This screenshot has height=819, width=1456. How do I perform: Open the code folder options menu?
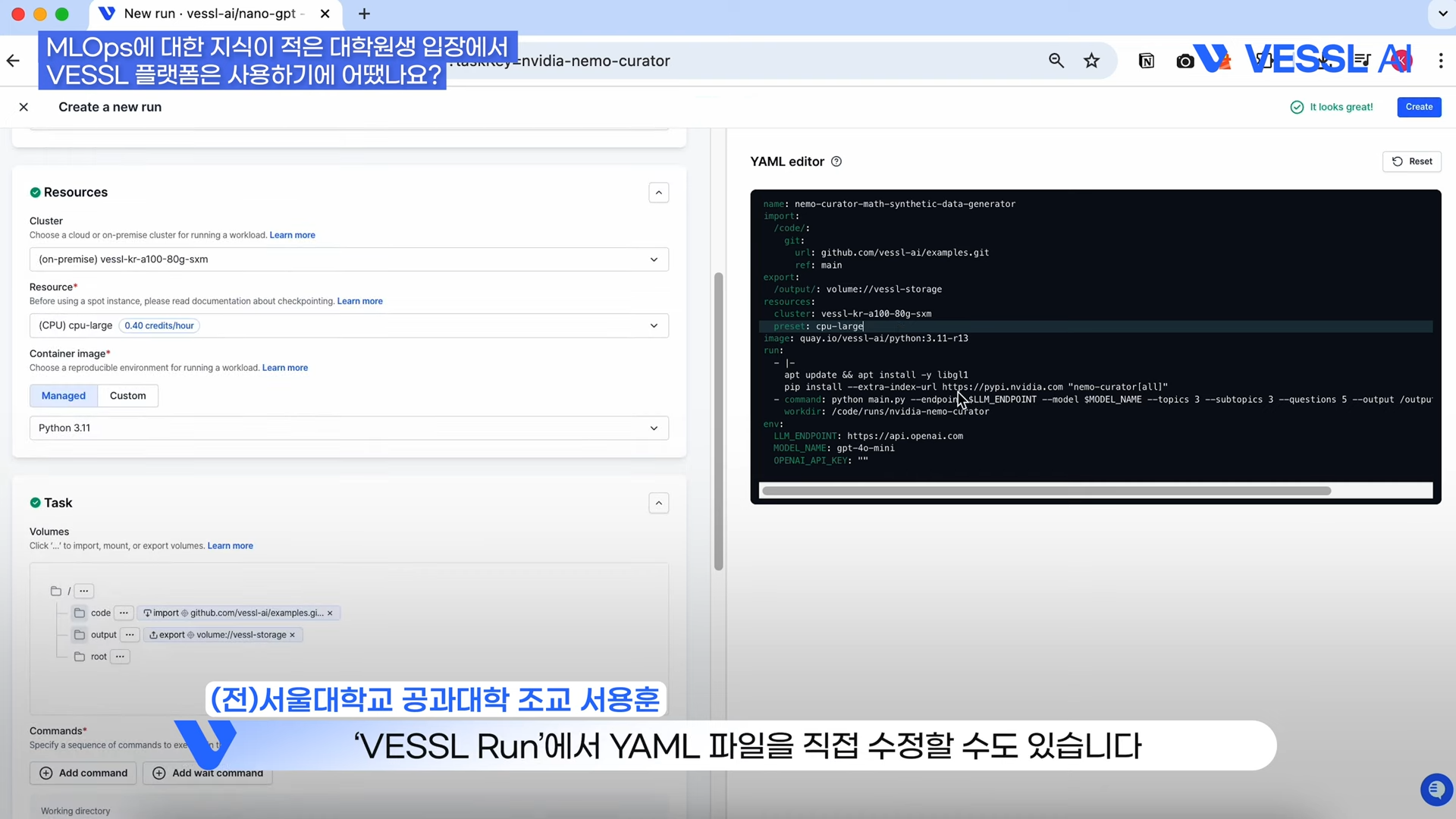tap(124, 613)
